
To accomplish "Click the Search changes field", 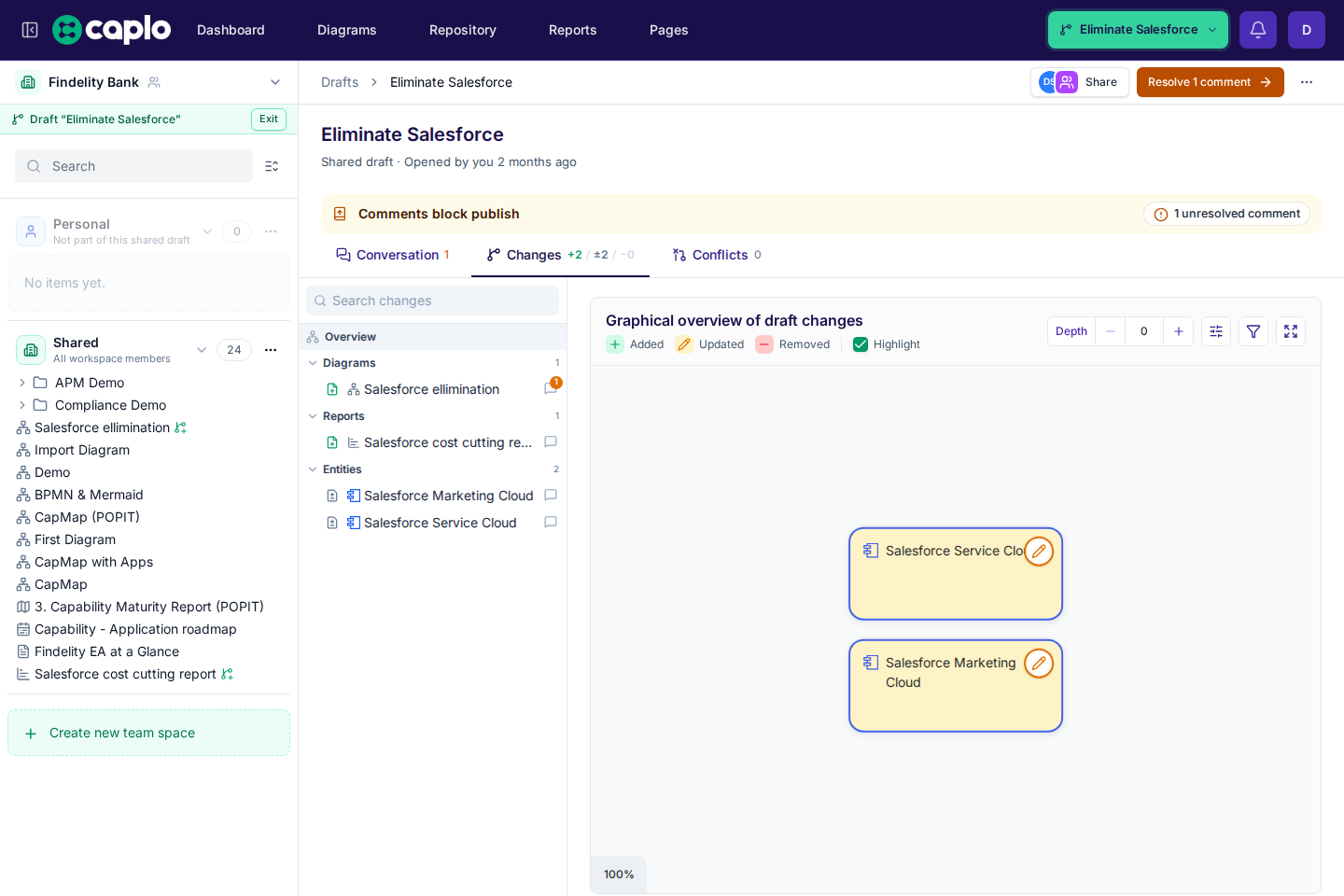I will pos(433,301).
